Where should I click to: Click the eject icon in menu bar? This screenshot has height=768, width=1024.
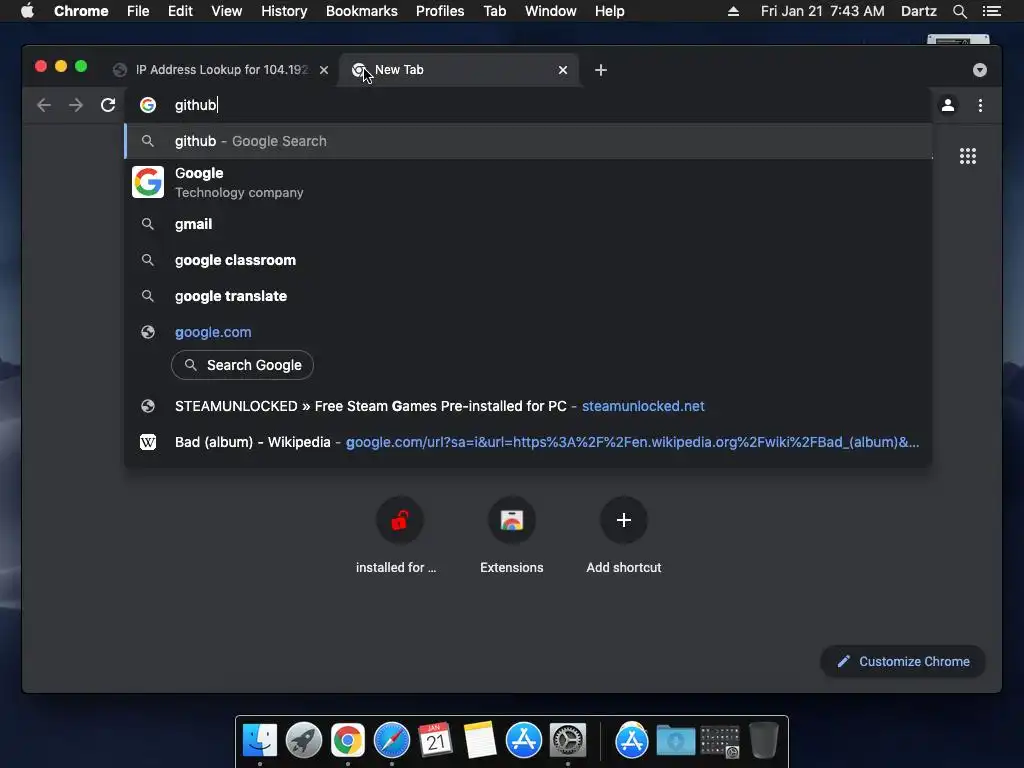click(733, 11)
